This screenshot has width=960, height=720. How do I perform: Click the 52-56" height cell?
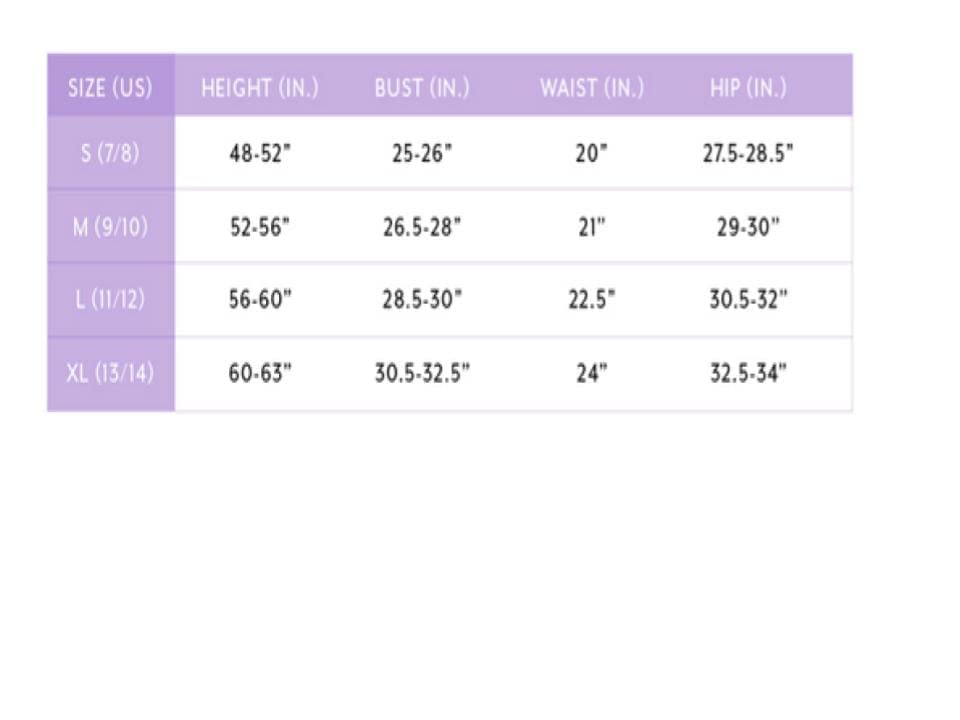[259, 227]
